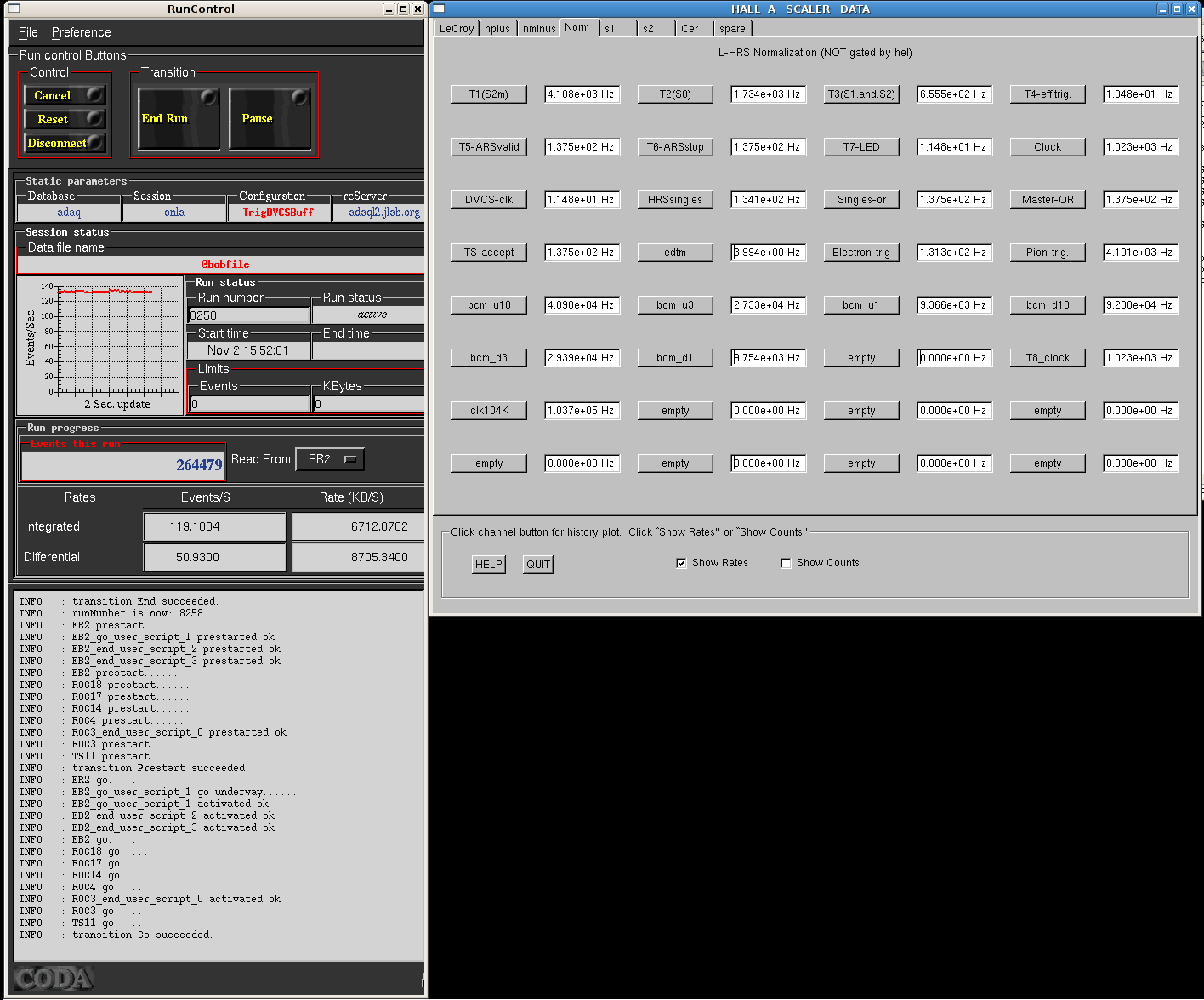Switch to the LeCroy tab
Screen dimensions: 1204x1000
[457, 28]
